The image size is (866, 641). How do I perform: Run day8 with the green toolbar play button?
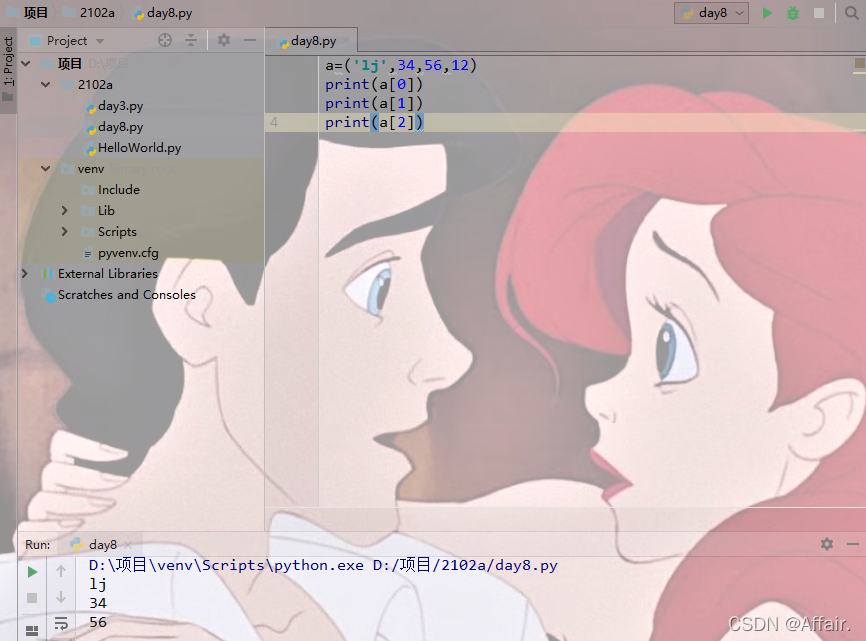click(x=767, y=13)
